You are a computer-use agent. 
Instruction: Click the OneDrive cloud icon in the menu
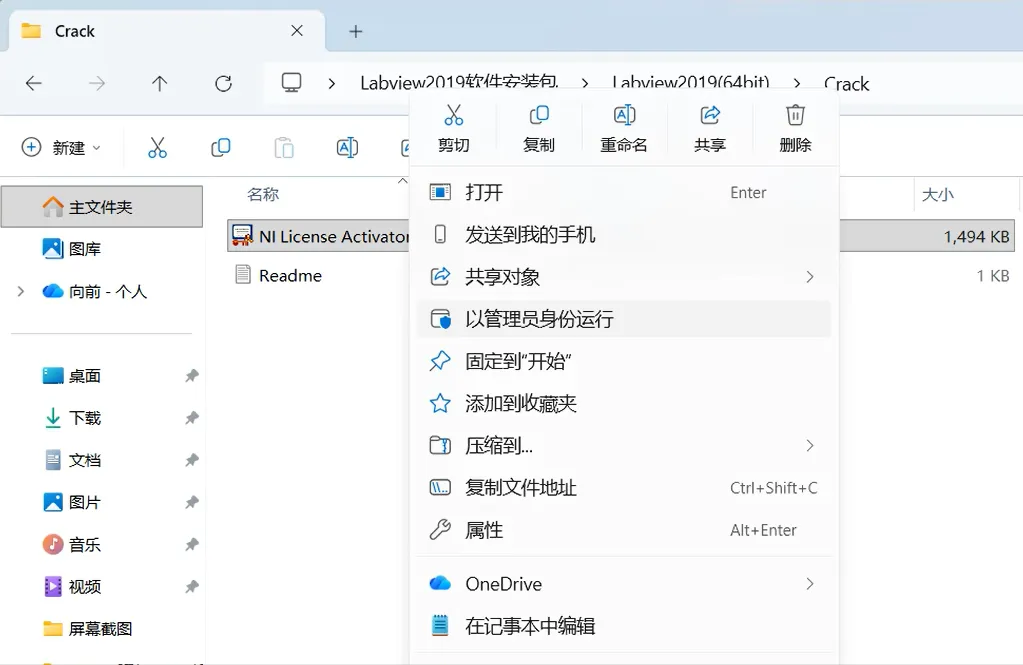pyautogui.click(x=440, y=583)
